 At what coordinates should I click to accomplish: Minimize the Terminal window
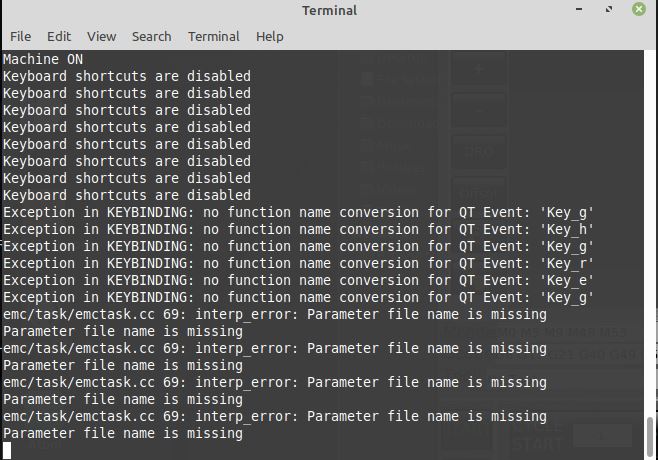tap(579, 9)
